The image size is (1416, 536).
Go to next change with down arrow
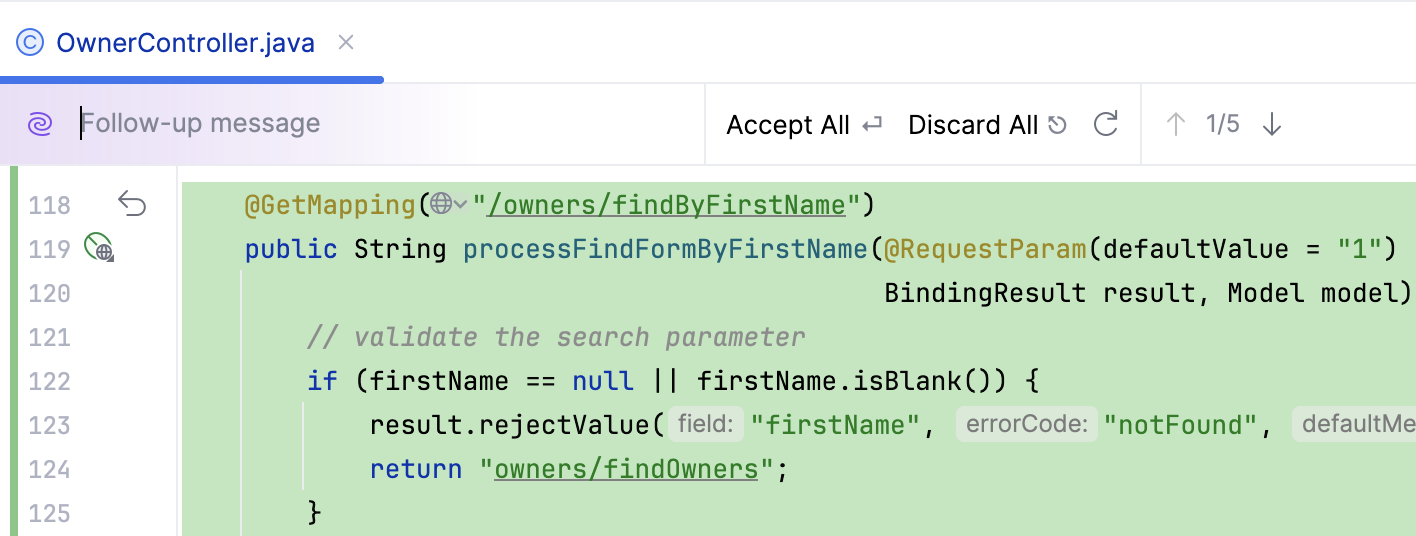pyautogui.click(x=1272, y=125)
